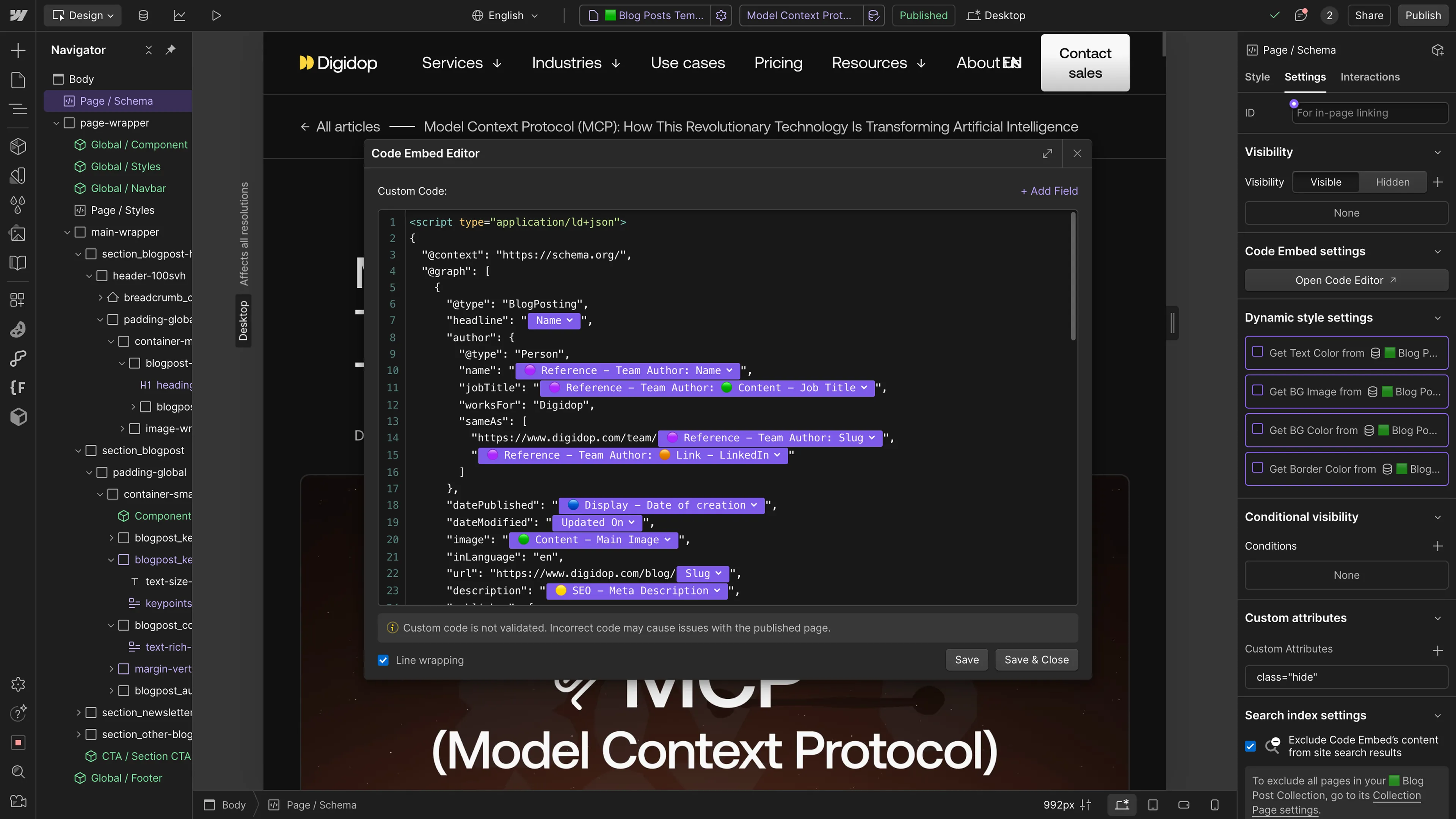The height and width of the screenshot is (819, 1456).
Task: Open the Assets image icon in sidebar
Action: coord(18,234)
